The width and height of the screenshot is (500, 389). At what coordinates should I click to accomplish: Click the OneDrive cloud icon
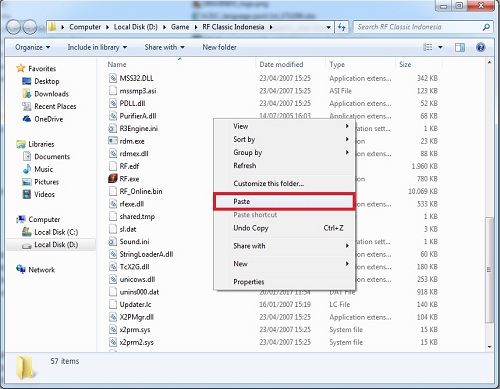click(27, 119)
